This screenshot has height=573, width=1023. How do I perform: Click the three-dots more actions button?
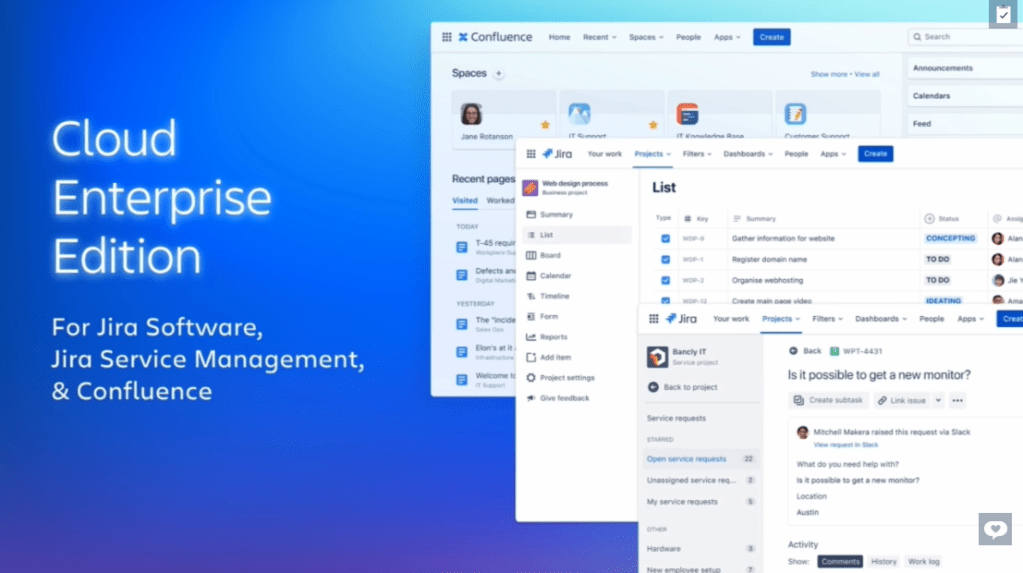tap(957, 400)
